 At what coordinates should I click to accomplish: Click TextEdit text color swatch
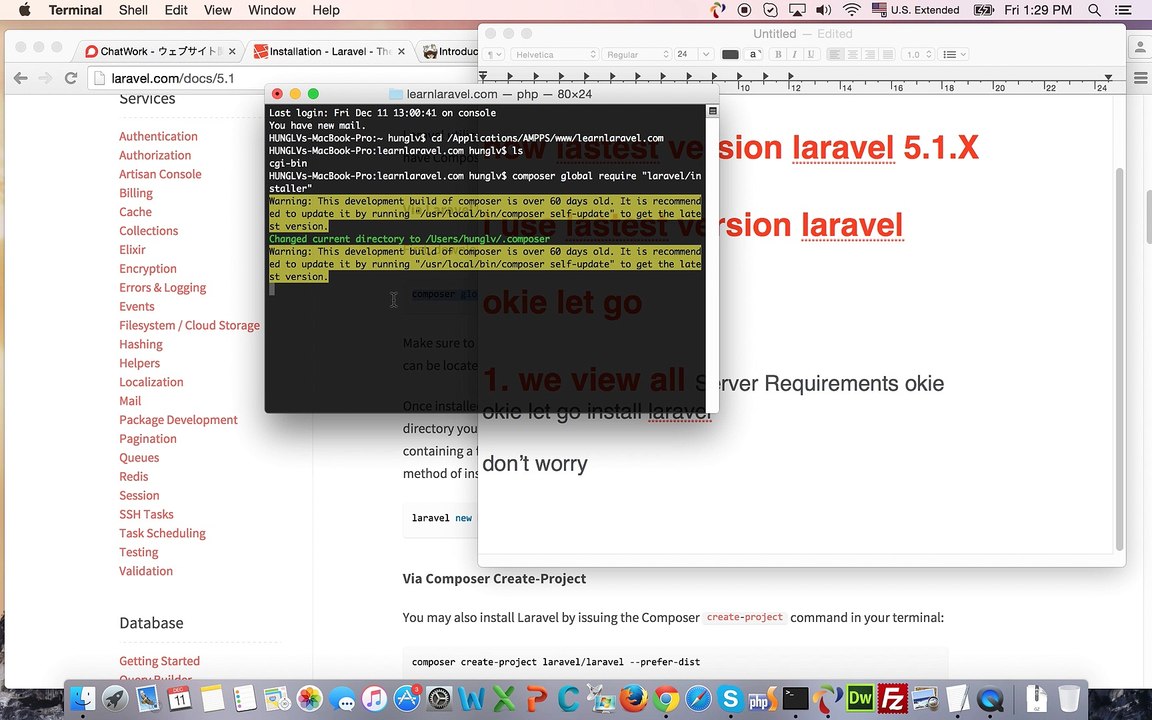[730, 54]
